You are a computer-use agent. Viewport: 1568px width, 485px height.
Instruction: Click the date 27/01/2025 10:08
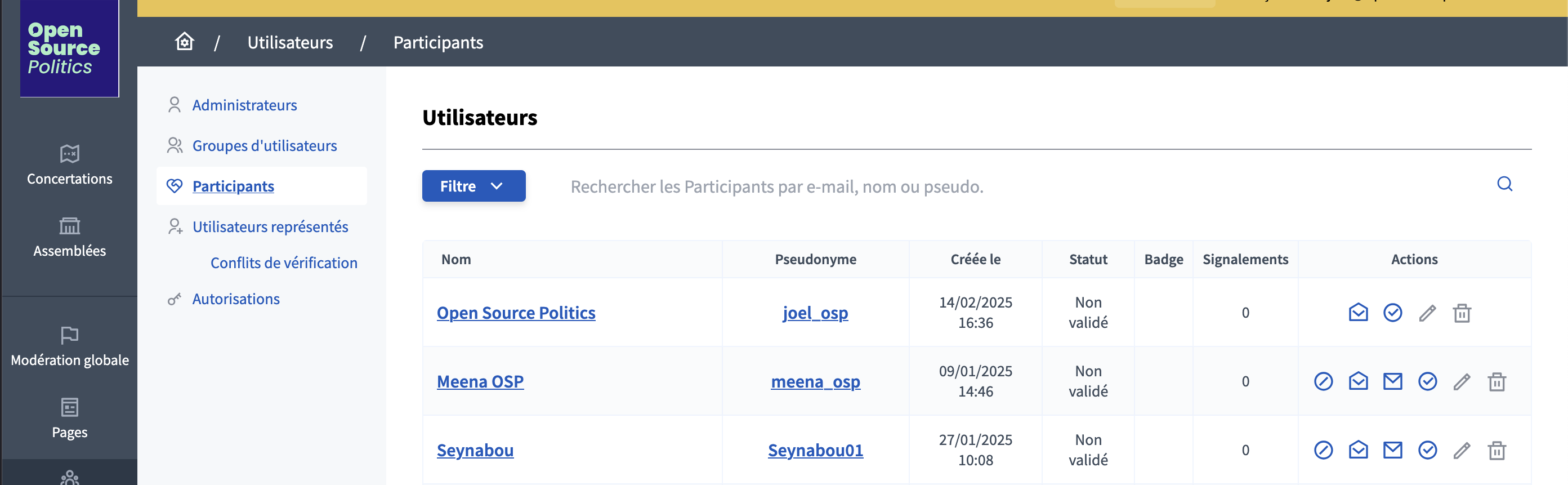[975, 450]
